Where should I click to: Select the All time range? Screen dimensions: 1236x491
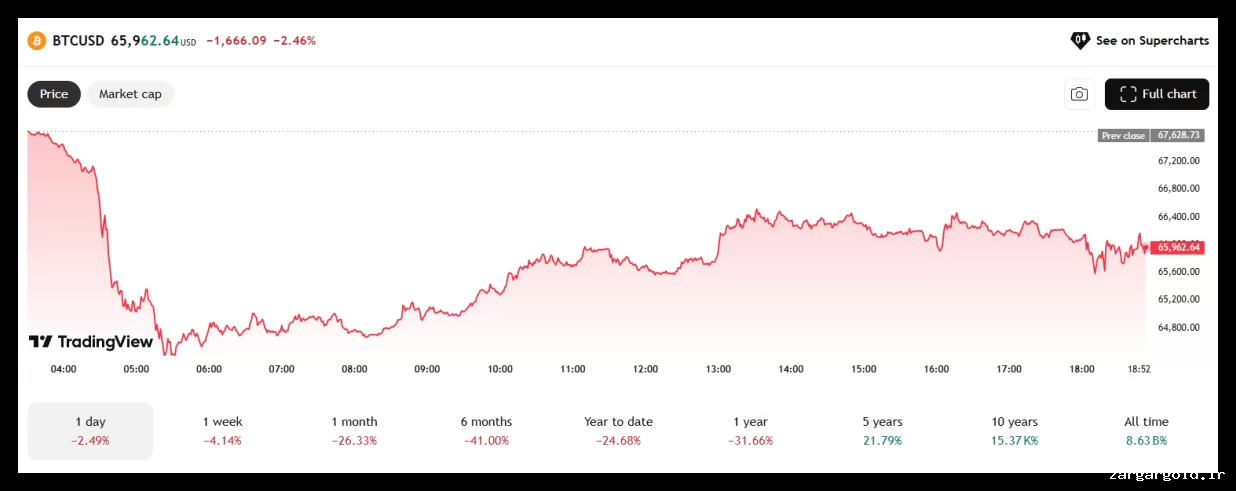click(x=1146, y=430)
